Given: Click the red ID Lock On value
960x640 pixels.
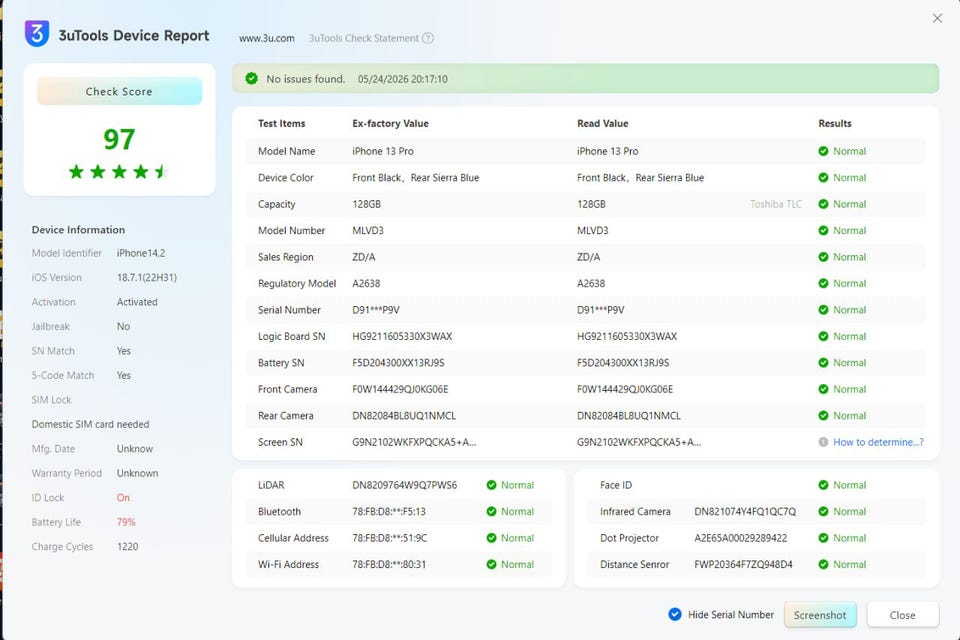Looking at the screenshot, I should [x=123, y=498].
